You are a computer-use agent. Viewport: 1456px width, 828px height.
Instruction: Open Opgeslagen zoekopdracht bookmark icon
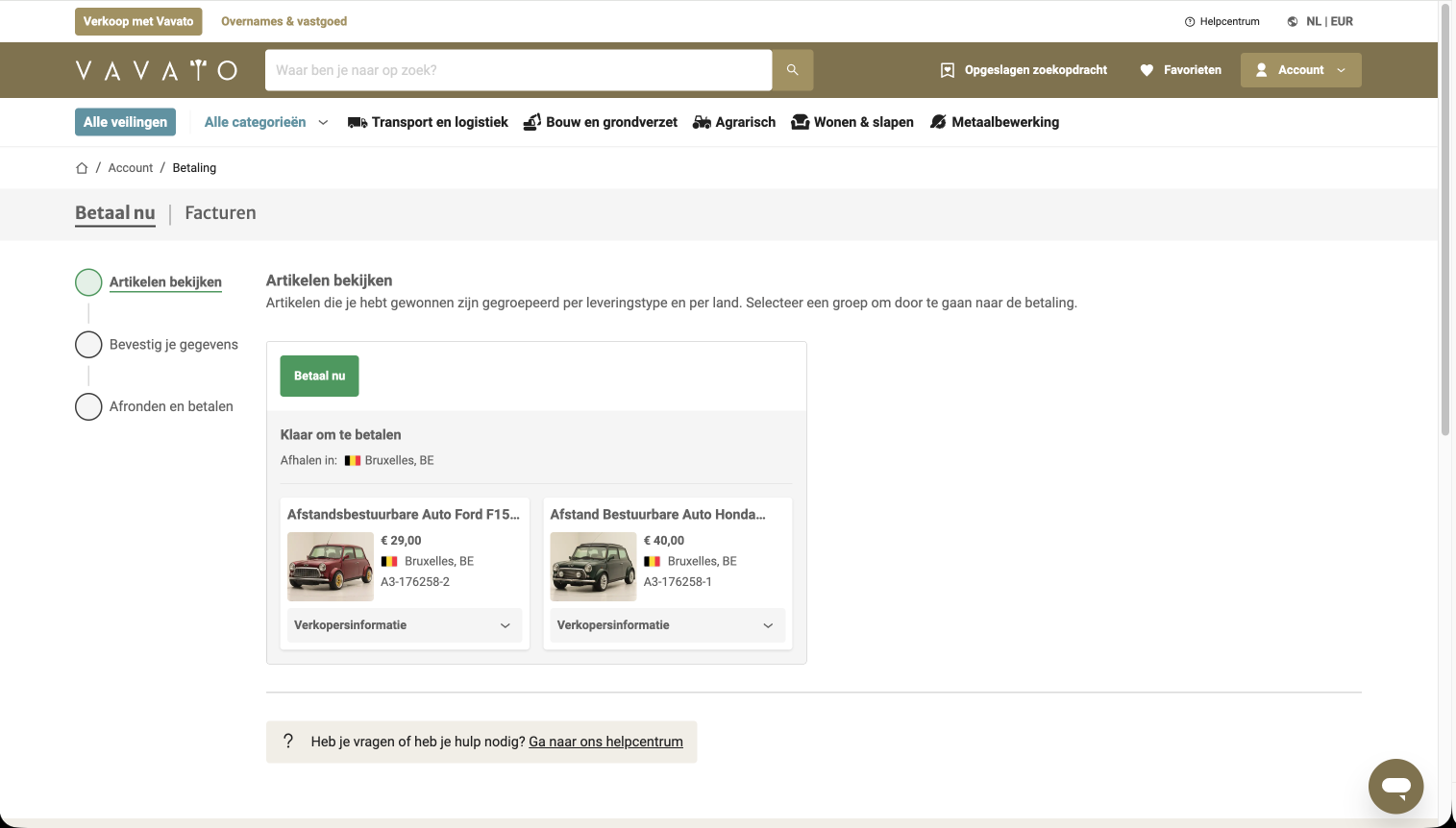click(948, 70)
